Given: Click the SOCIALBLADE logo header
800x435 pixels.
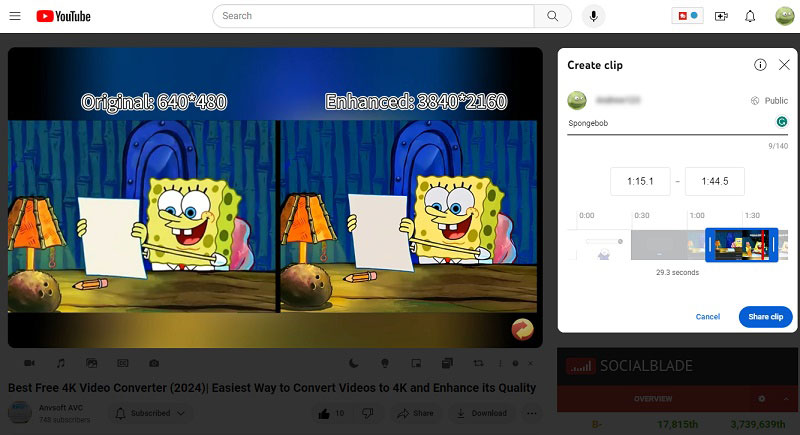Looking at the screenshot, I should (x=630, y=366).
